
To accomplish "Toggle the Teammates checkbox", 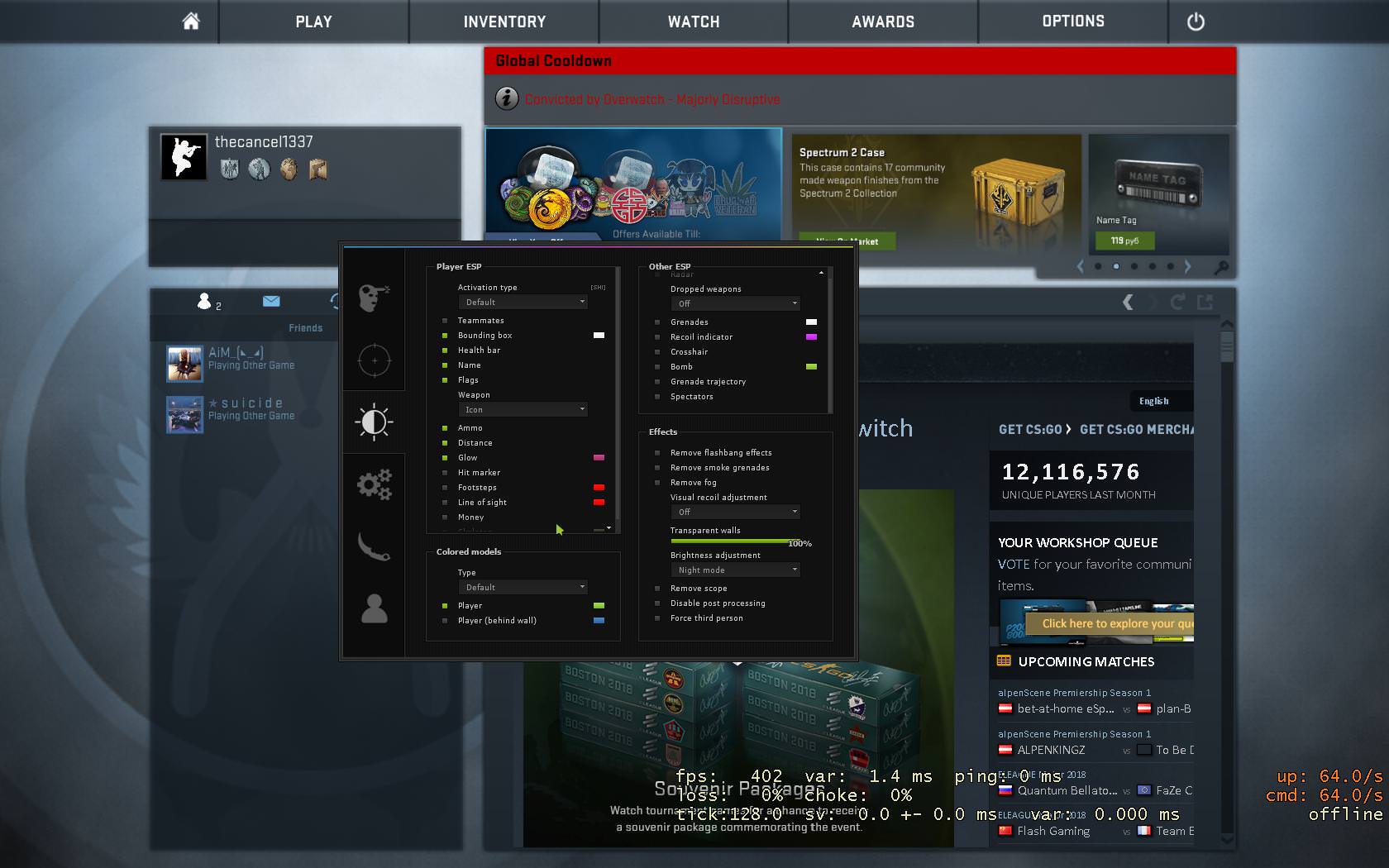I will click(445, 321).
